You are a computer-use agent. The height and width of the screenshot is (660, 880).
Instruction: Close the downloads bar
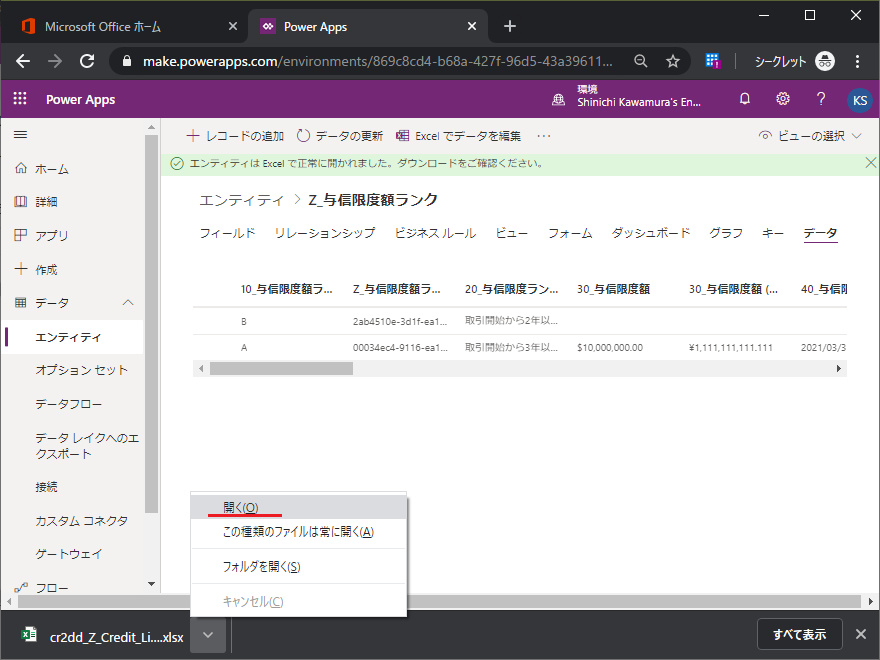(x=861, y=634)
